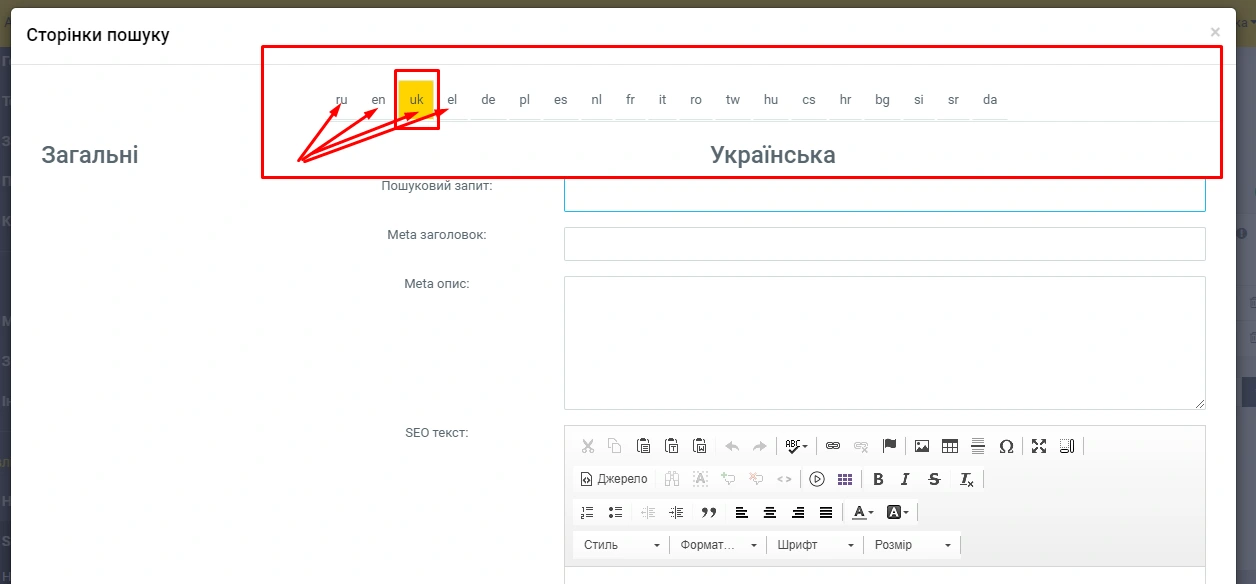
Task: Click the Джерело source button
Action: click(614, 479)
